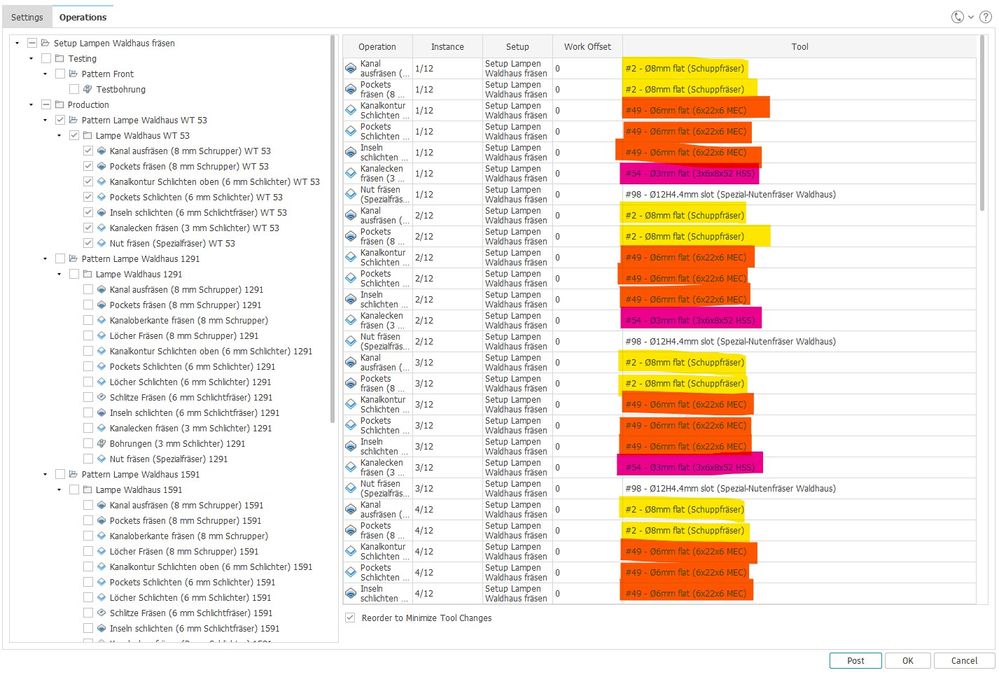Select Kanaloberkante fräsen (8 mm Schrupper) under 1291
The image size is (999, 673).
coord(189,321)
